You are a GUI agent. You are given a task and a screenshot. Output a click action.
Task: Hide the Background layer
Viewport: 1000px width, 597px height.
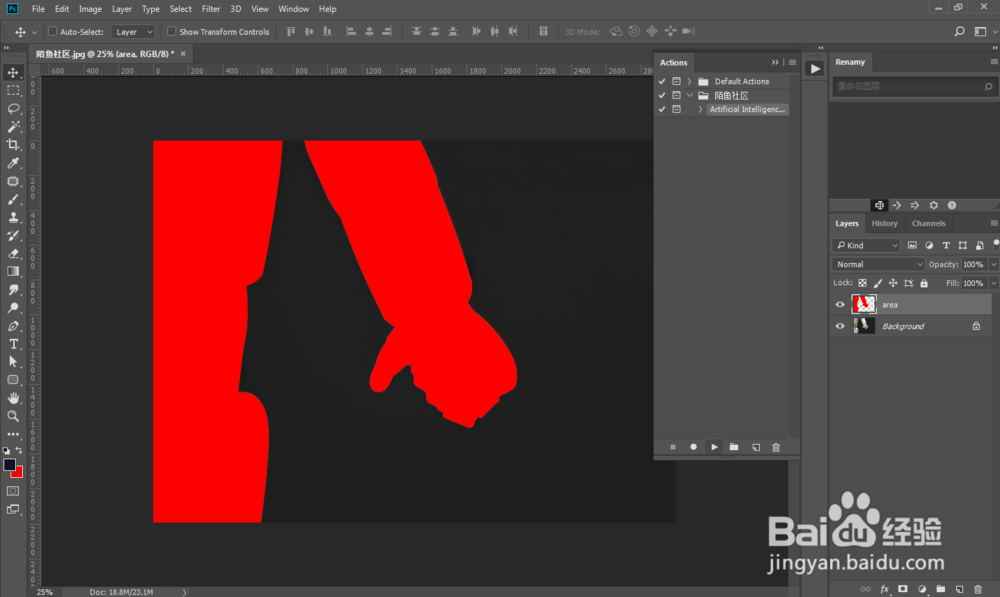(840, 326)
